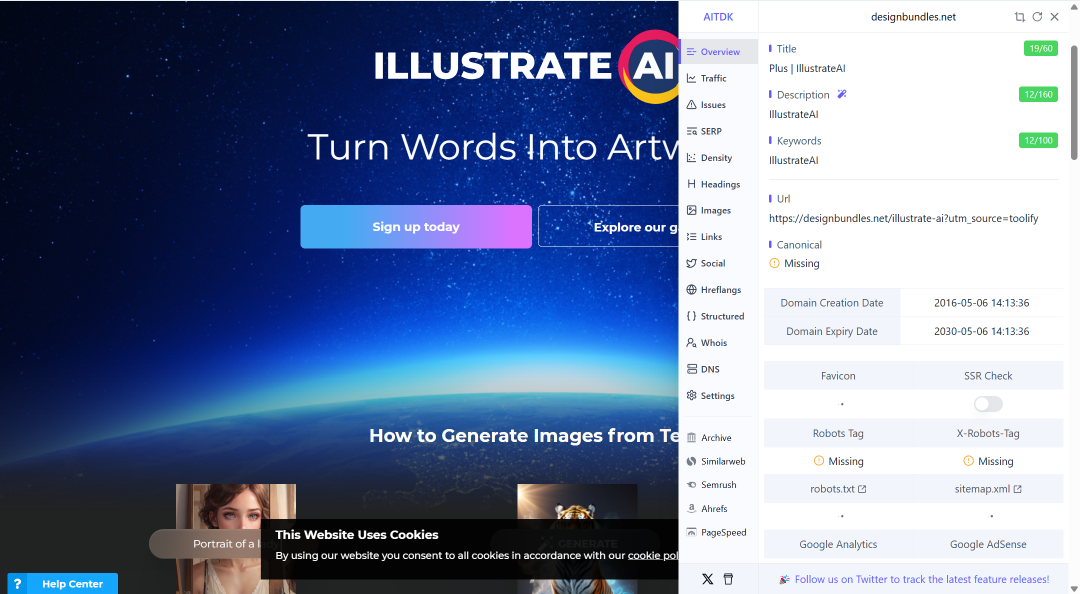Click the portrait of a lady thumbnail
This screenshot has width=1080, height=594.
pyautogui.click(x=236, y=539)
